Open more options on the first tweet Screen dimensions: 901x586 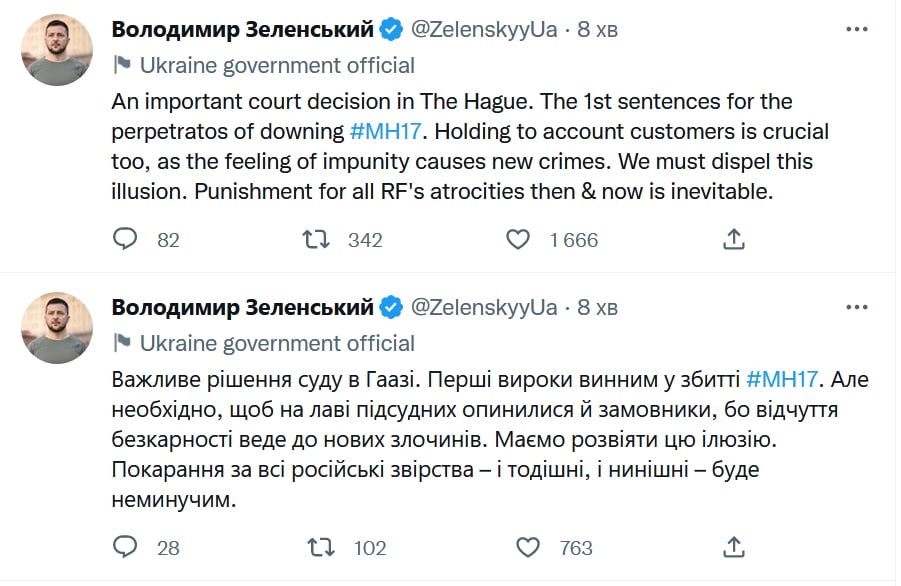[857, 30]
